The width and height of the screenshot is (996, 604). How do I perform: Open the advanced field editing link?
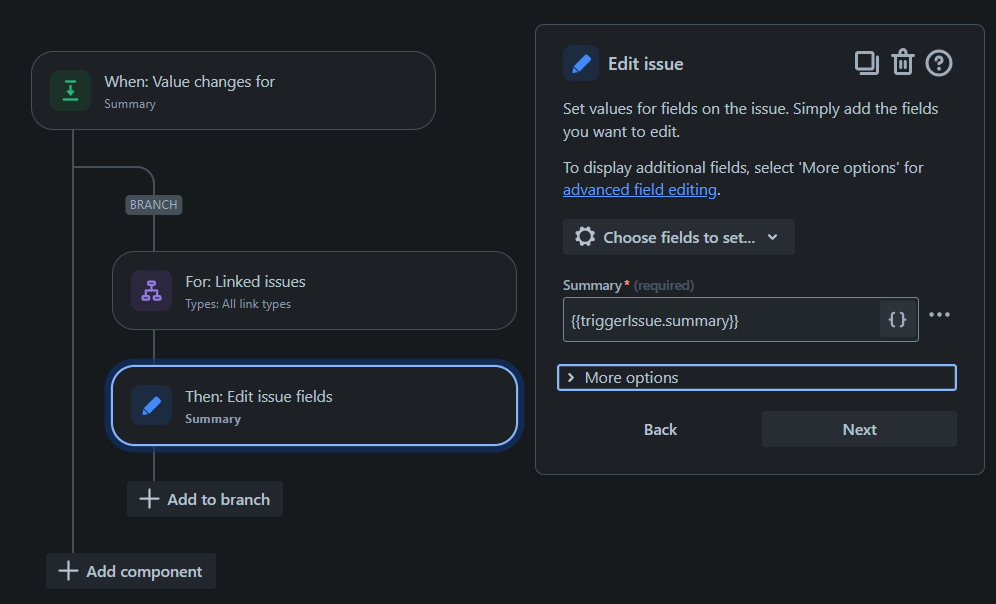pyautogui.click(x=639, y=189)
